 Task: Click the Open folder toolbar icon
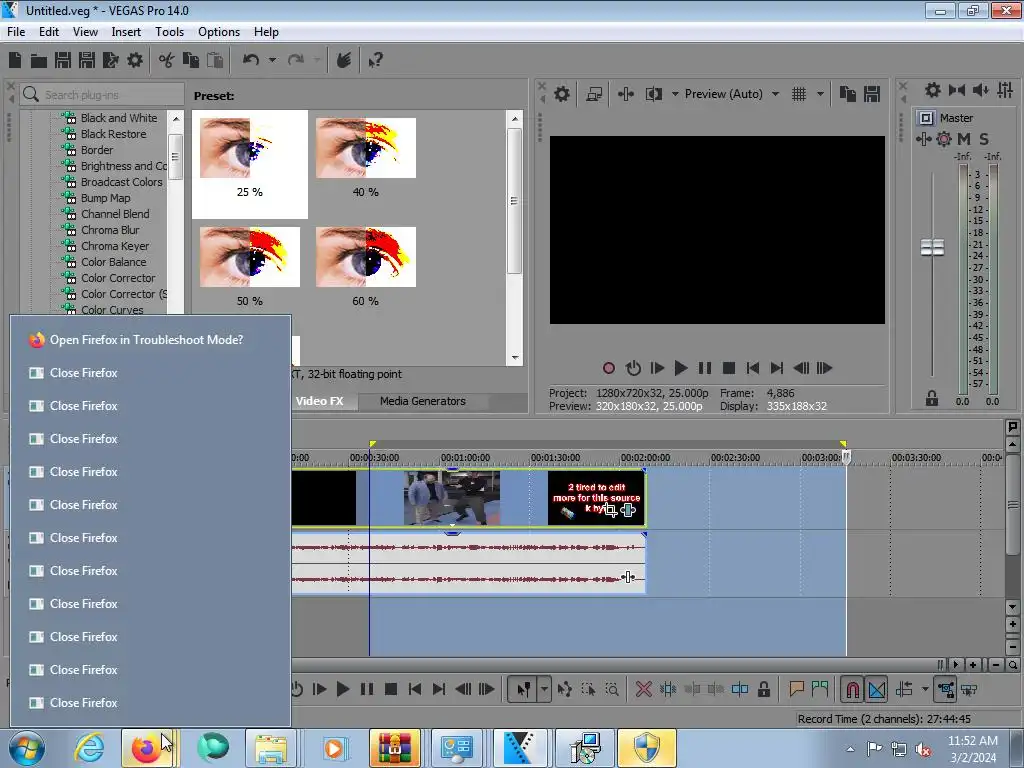point(39,61)
